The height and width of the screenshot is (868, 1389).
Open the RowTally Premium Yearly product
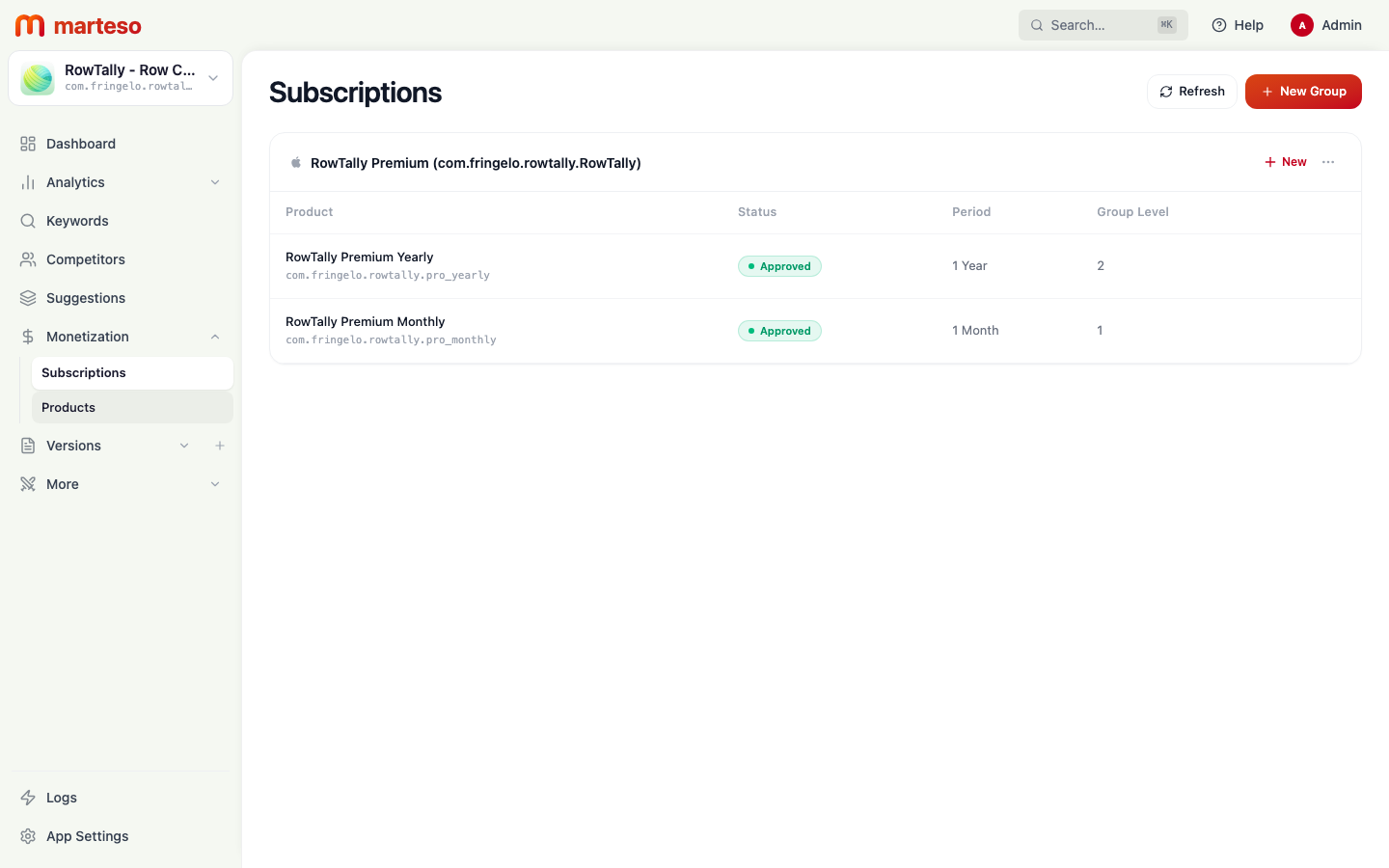click(359, 257)
